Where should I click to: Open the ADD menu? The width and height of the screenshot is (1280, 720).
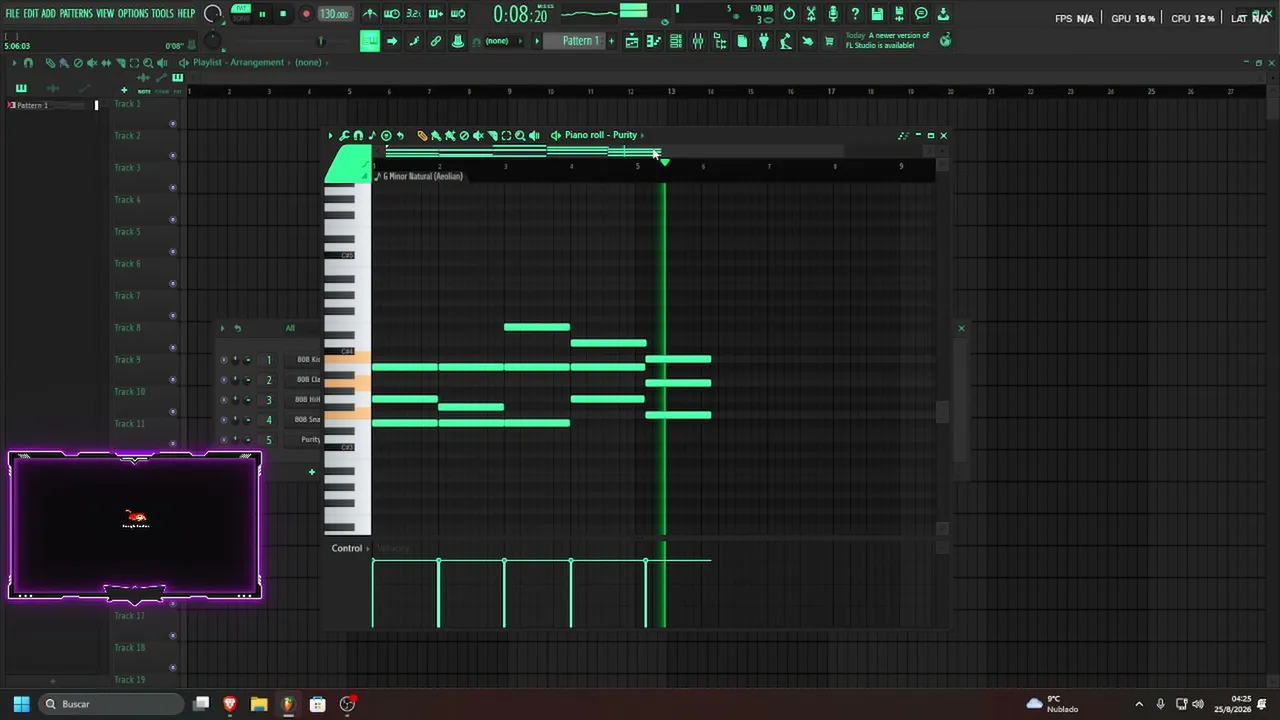[x=48, y=14]
